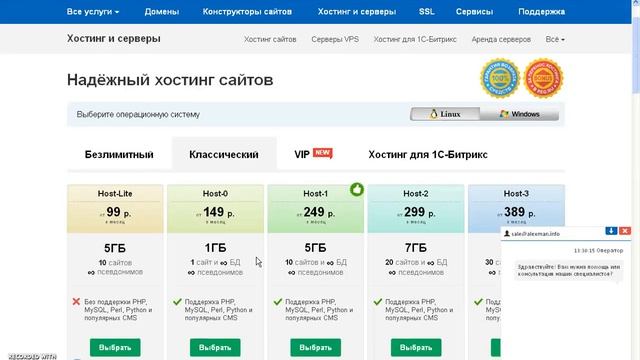The image size is (640, 360).
Task: Expand the Все submenu dropdown
Action: (555, 39)
